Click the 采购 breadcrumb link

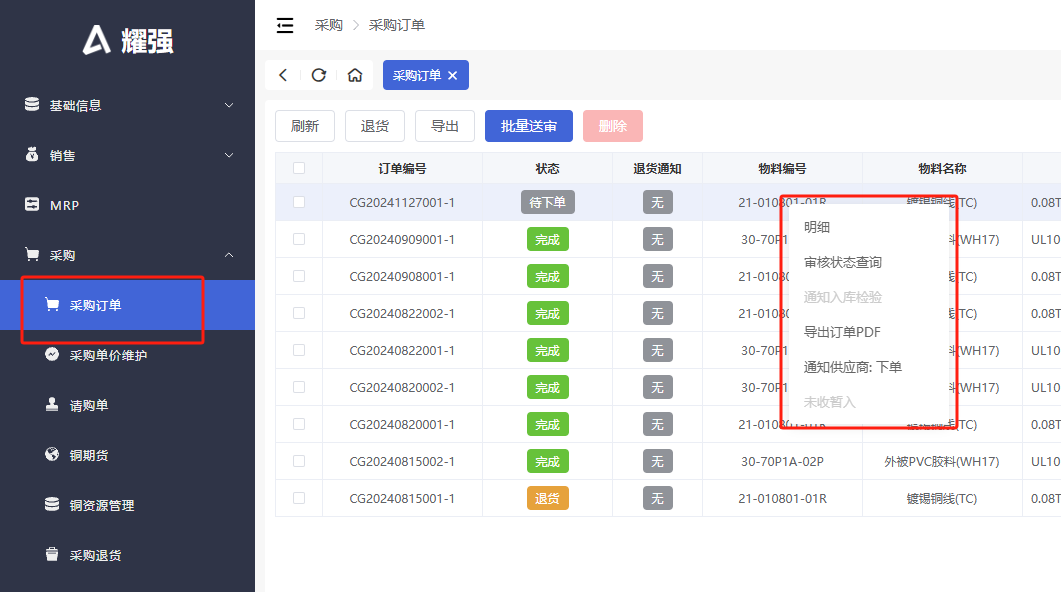(x=329, y=25)
